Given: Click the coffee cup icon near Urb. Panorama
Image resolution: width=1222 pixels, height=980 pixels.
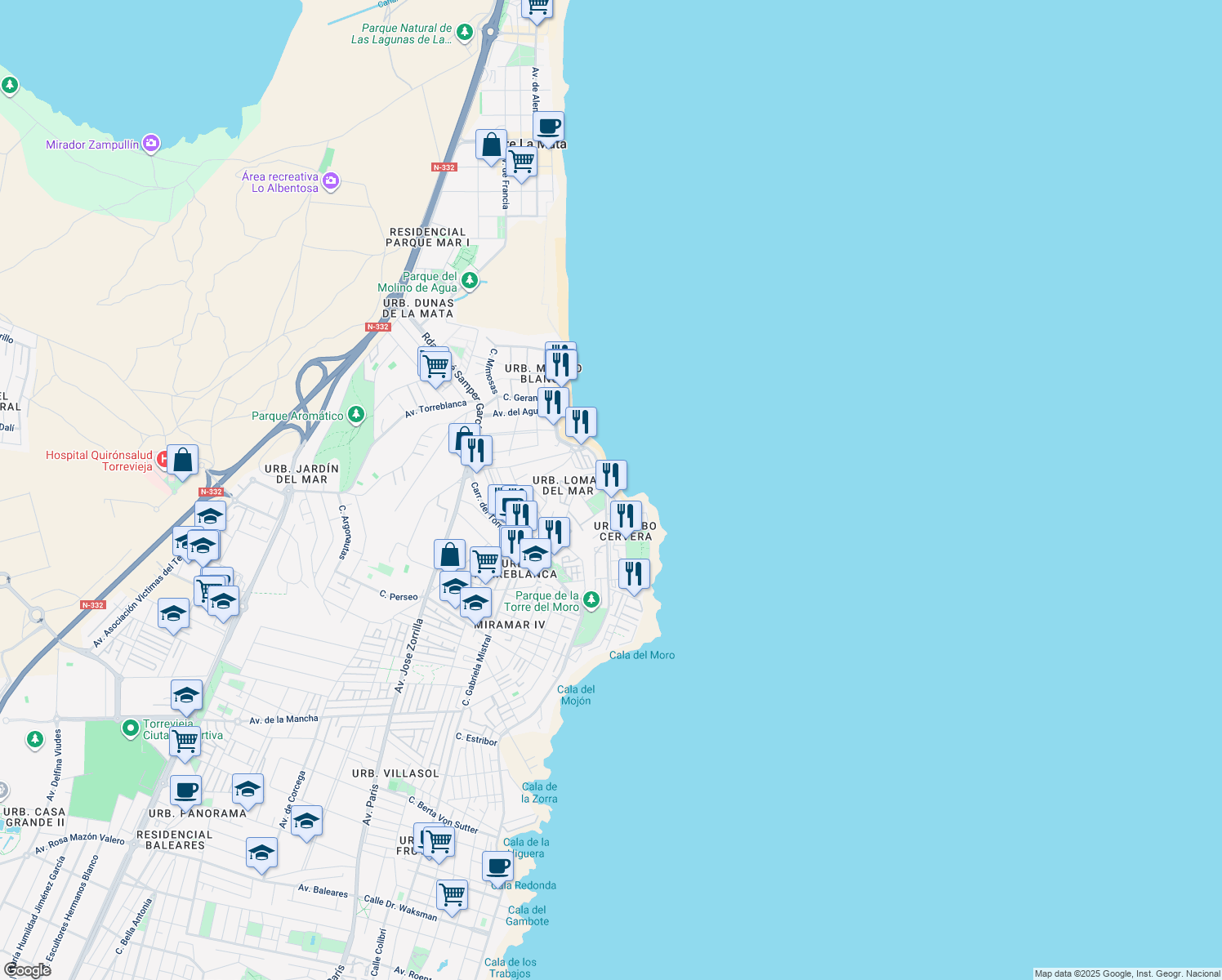Looking at the screenshot, I should point(187,789).
